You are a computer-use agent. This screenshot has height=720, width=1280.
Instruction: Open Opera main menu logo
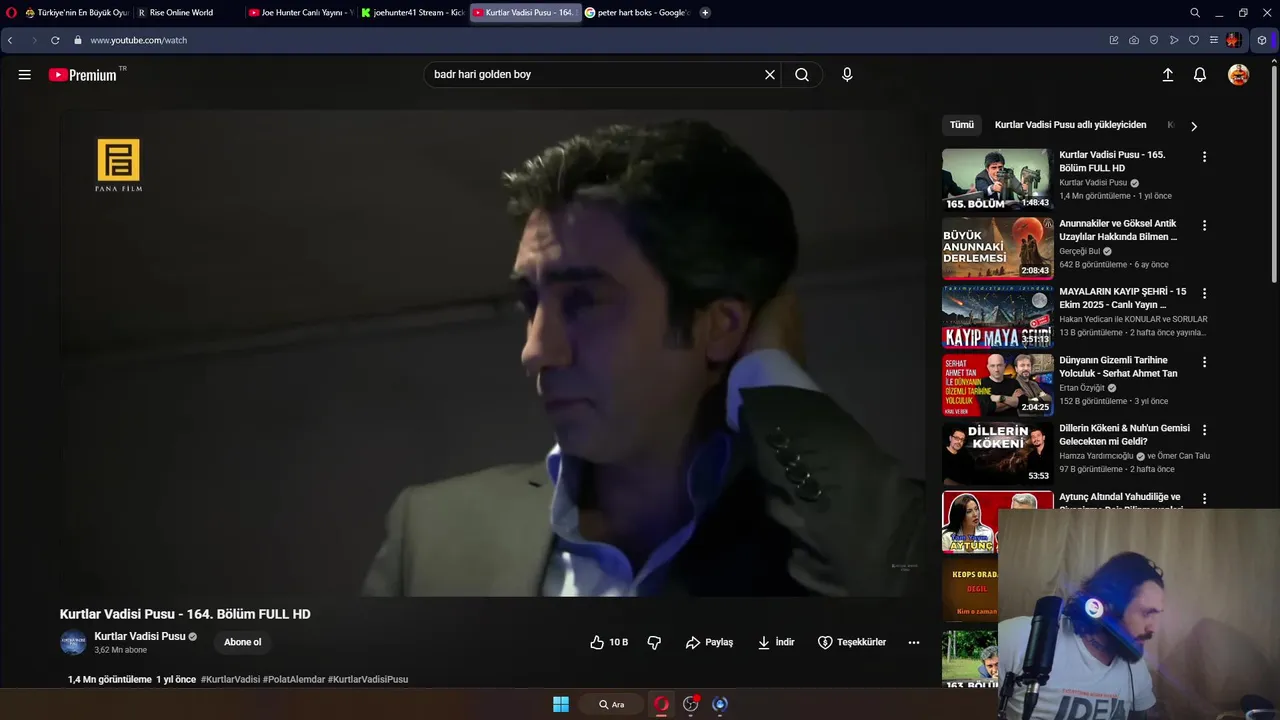click(x=10, y=13)
